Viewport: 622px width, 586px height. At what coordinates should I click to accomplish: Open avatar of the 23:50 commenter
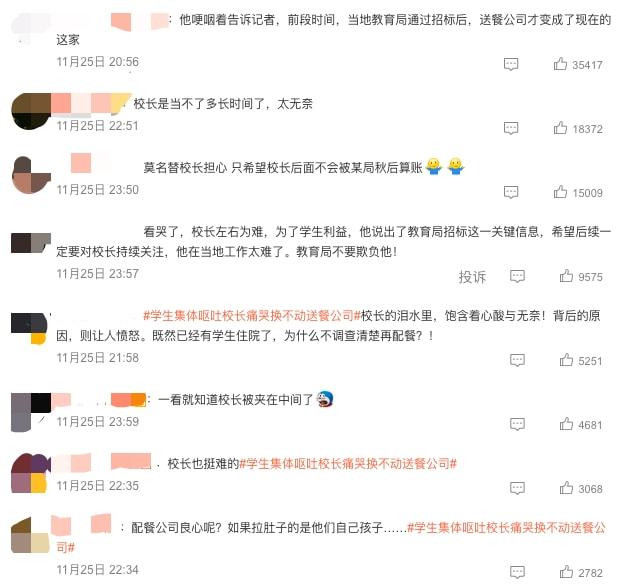[x=31, y=175]
